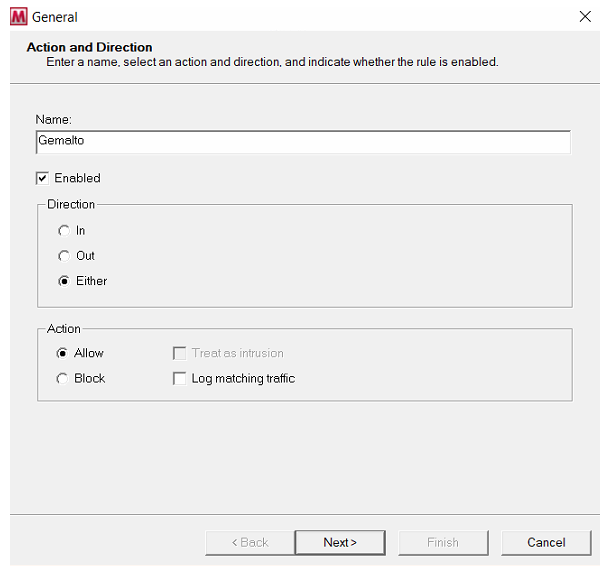Select Either as the rule direction
The image size is (600, 568).
64,281
